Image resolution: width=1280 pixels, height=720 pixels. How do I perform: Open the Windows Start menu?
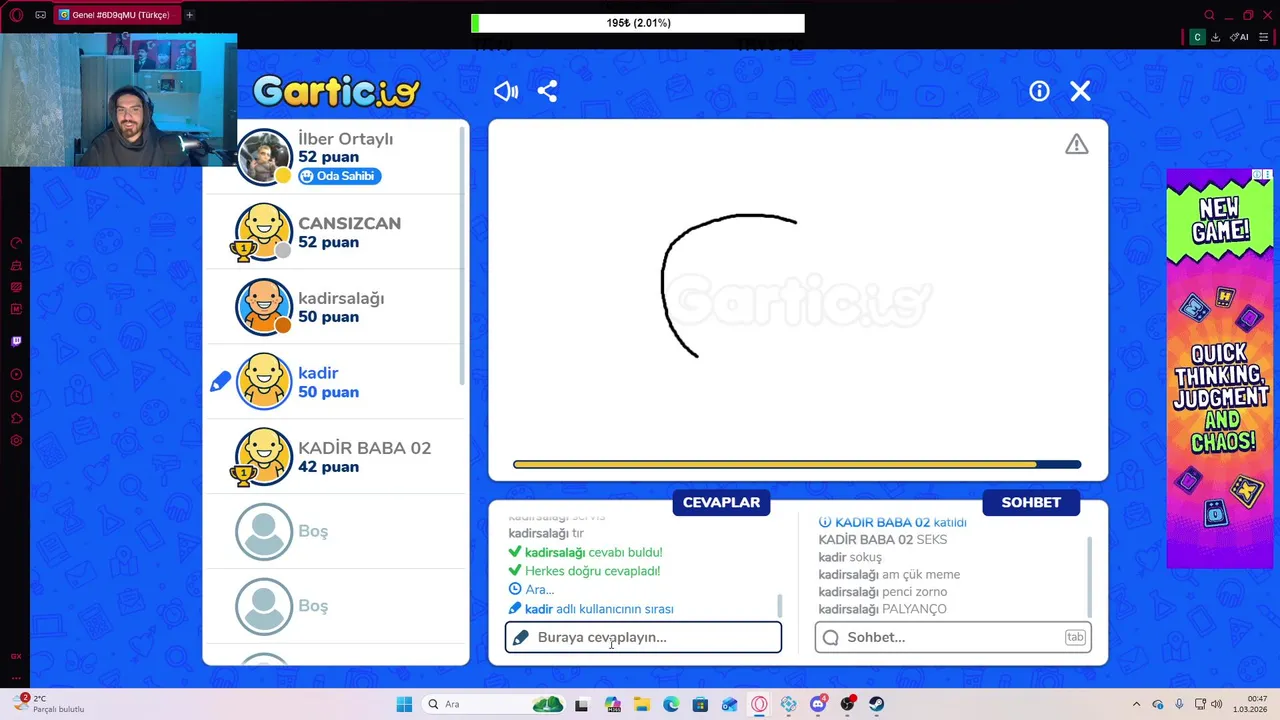(404, 704)
